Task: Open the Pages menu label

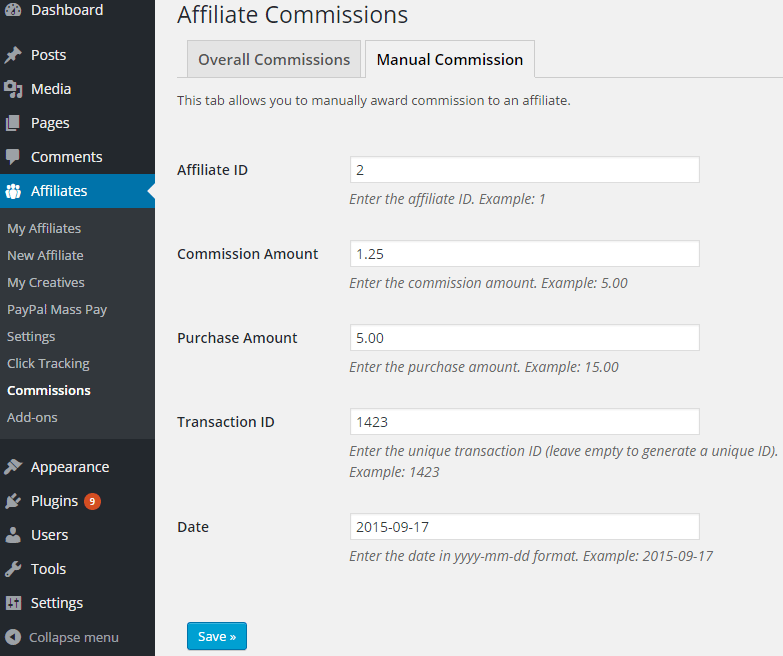Action: pyautogui.click(x=50, y=123)
